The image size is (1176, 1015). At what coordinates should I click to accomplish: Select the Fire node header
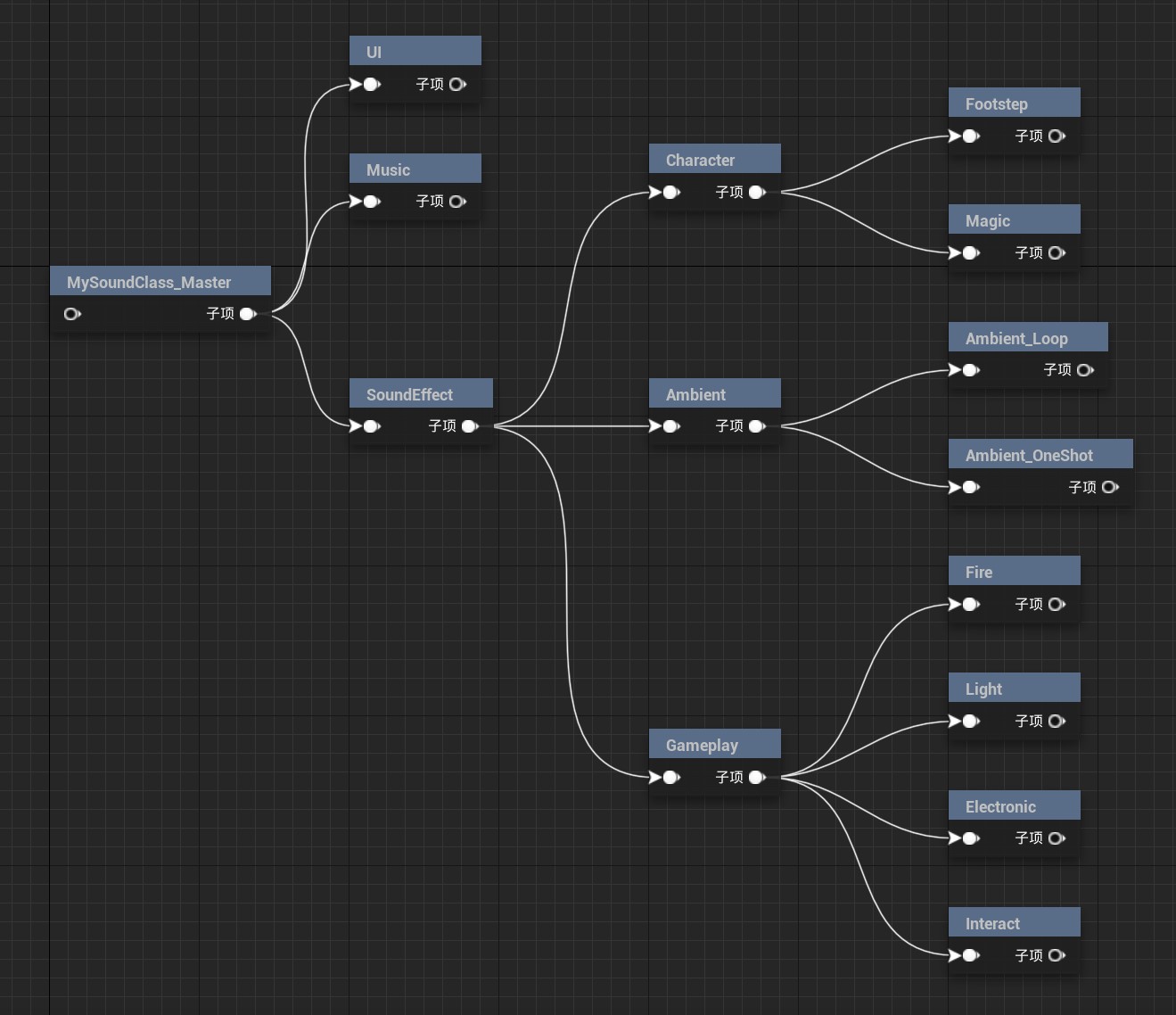click(1014, 572)
